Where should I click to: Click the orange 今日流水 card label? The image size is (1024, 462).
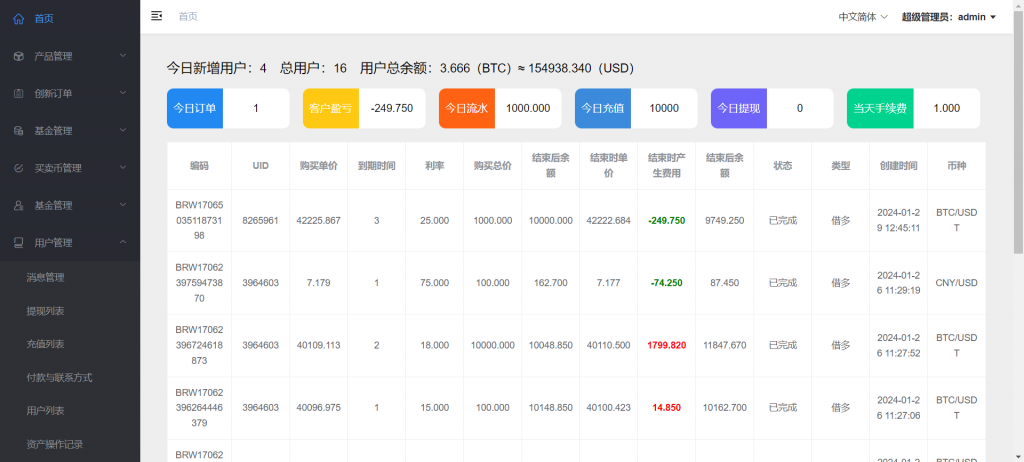(467, 108)
